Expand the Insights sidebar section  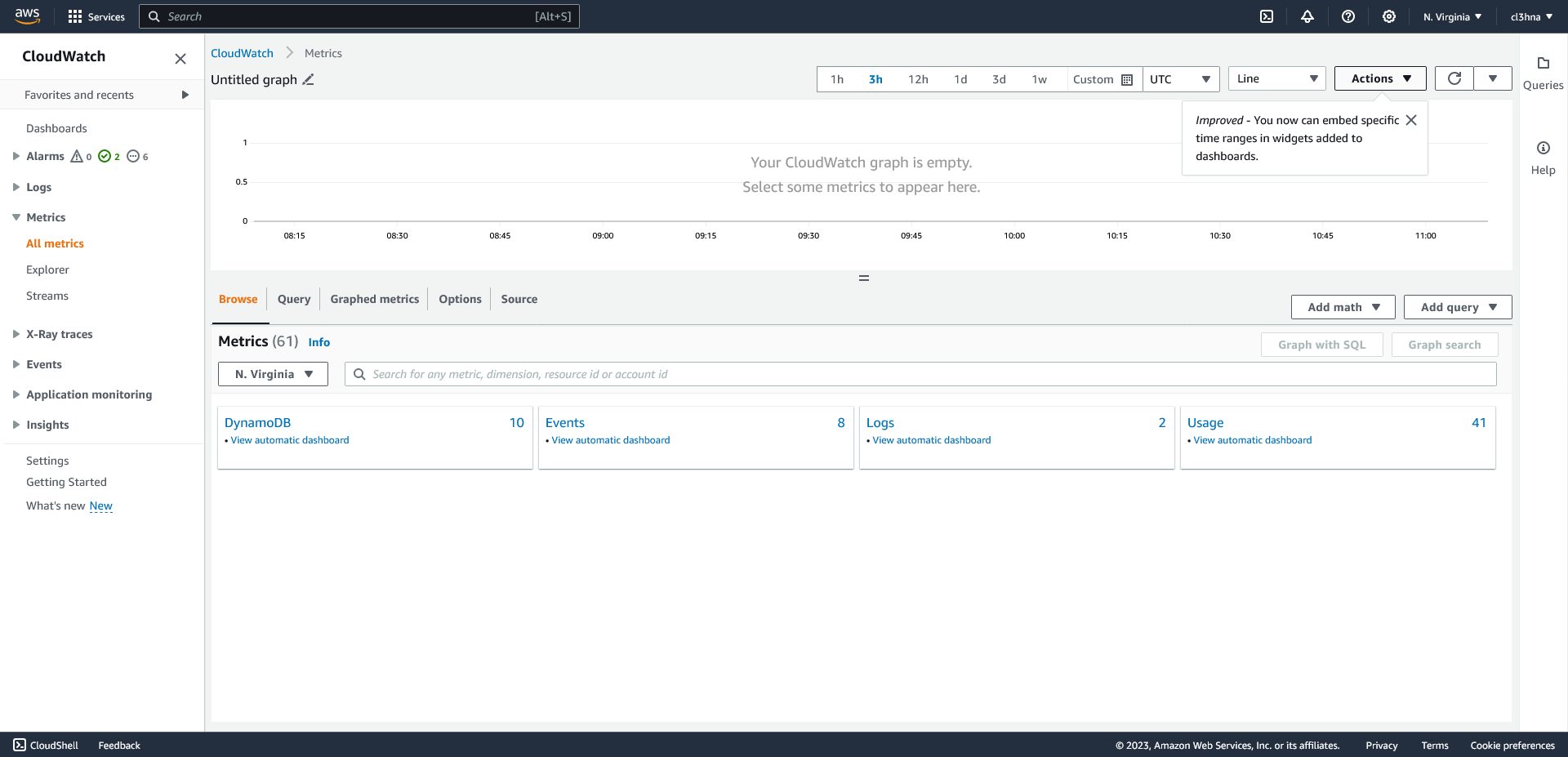pyautogui.click(x=16, y=425)
